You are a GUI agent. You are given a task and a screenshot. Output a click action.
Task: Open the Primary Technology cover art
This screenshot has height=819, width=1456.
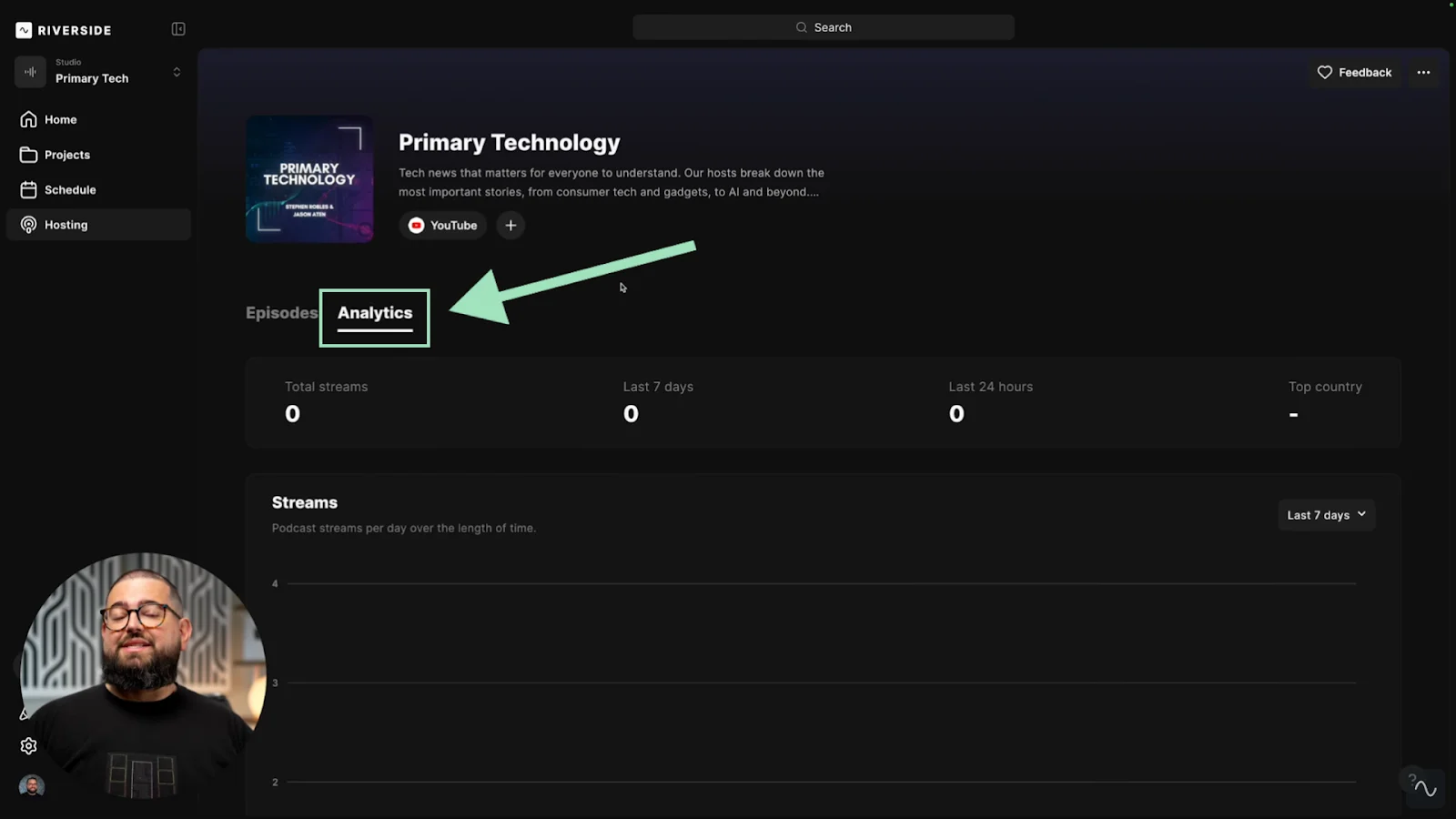pos(309,178)
